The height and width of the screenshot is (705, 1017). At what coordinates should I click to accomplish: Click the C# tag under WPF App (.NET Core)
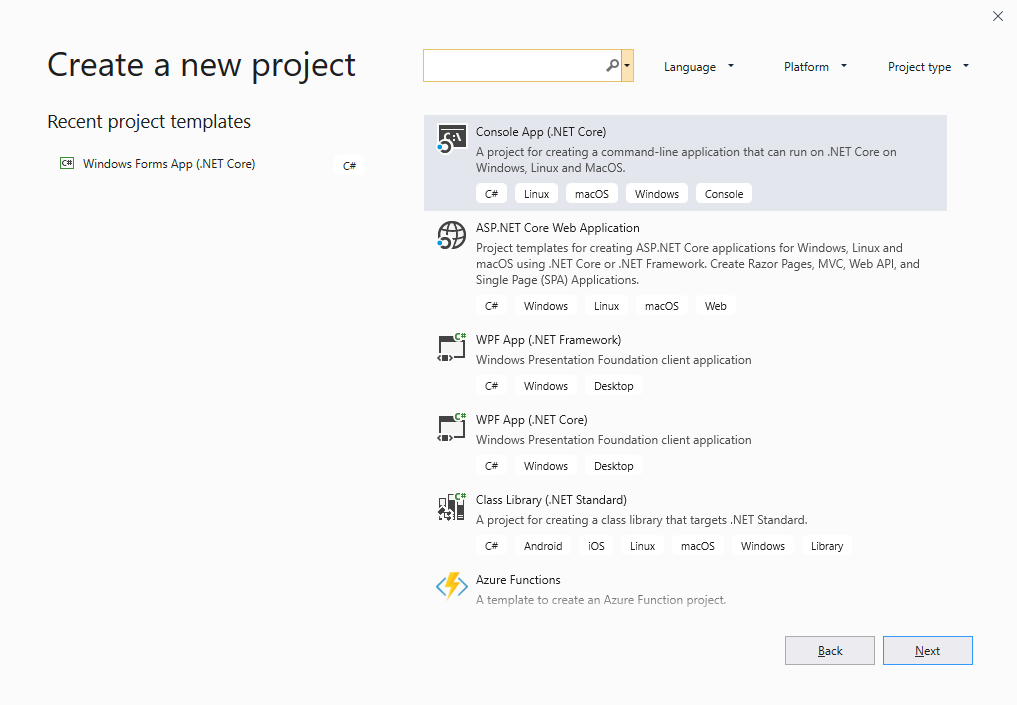coord(491,466)
